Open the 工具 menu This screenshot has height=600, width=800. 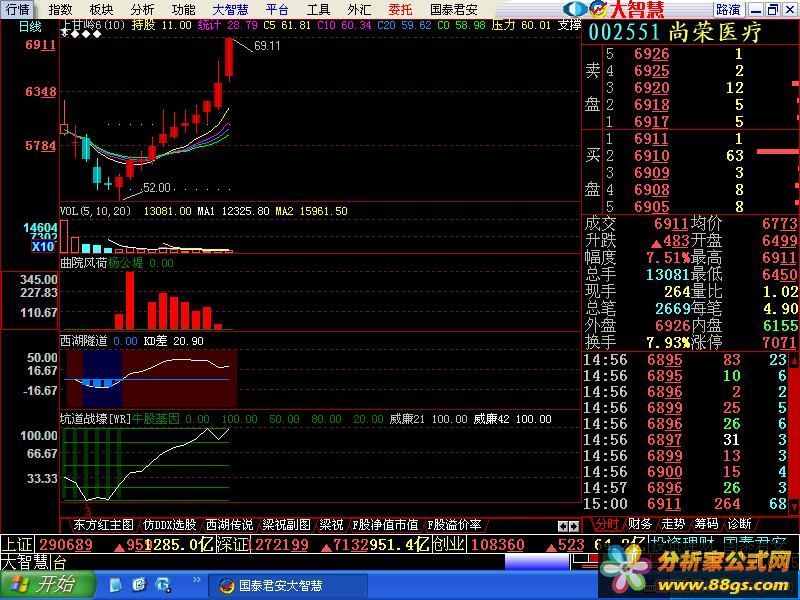(x=318, y=10)
